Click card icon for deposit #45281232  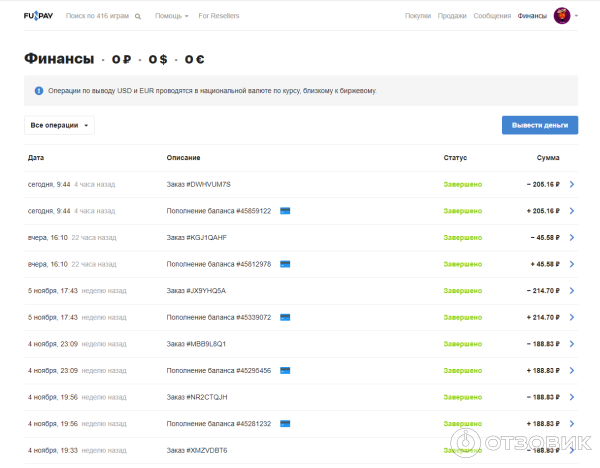pyautogui.click(x=285, y=423)
